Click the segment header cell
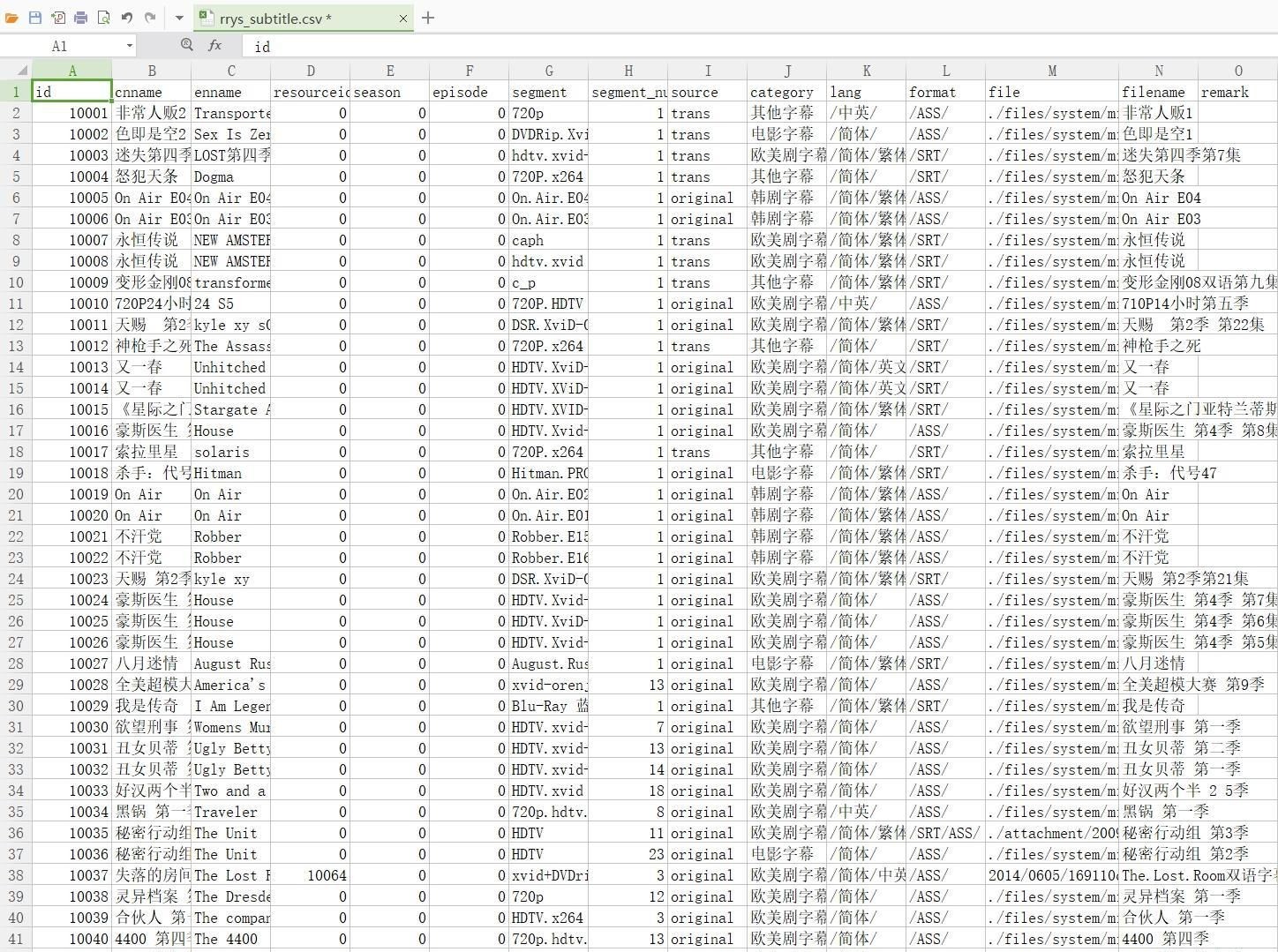Screen dimensions: 1278x952 click(549, 92)
